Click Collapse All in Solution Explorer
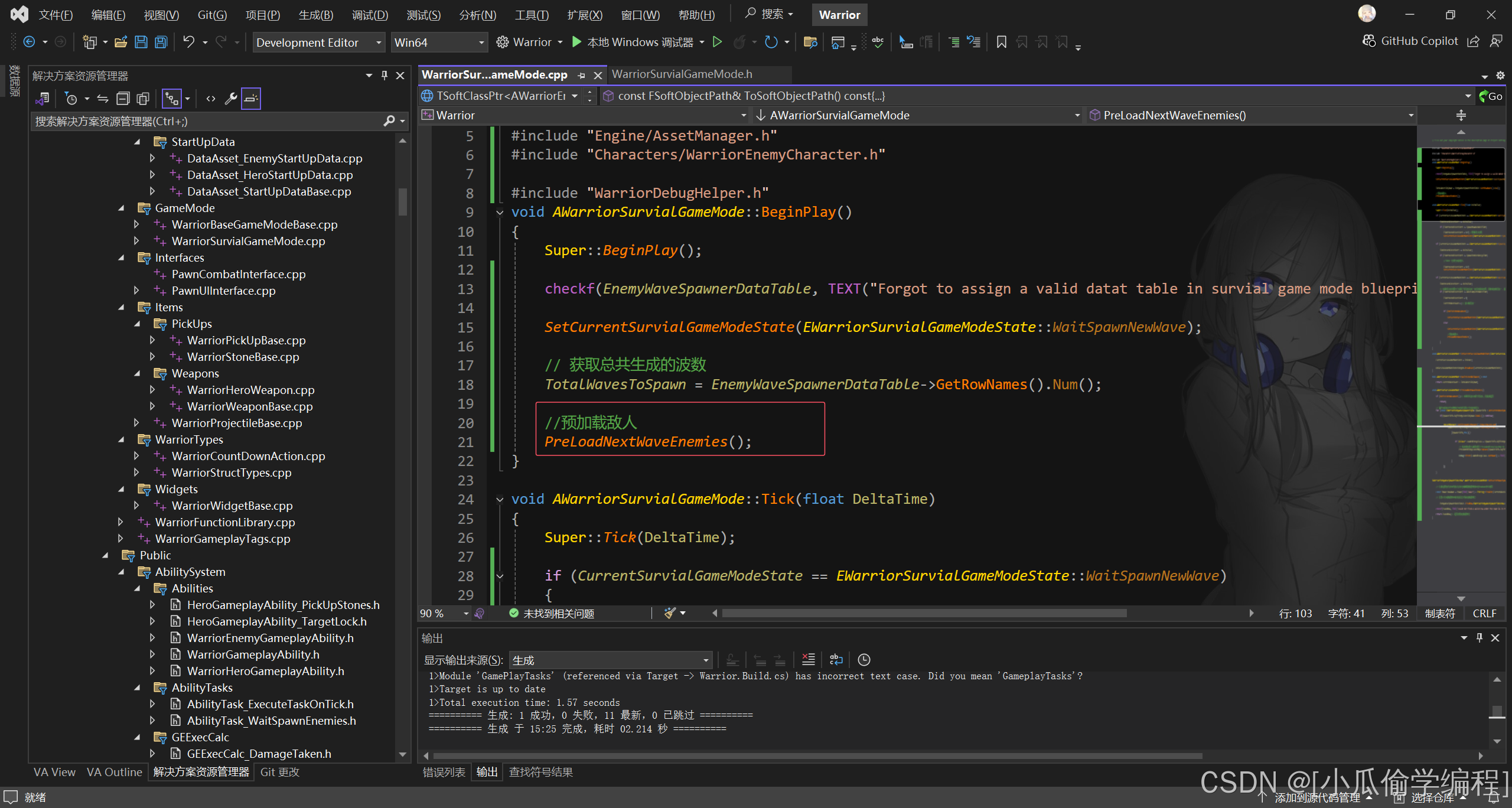The image size is (1512, 808). point(123,99)
